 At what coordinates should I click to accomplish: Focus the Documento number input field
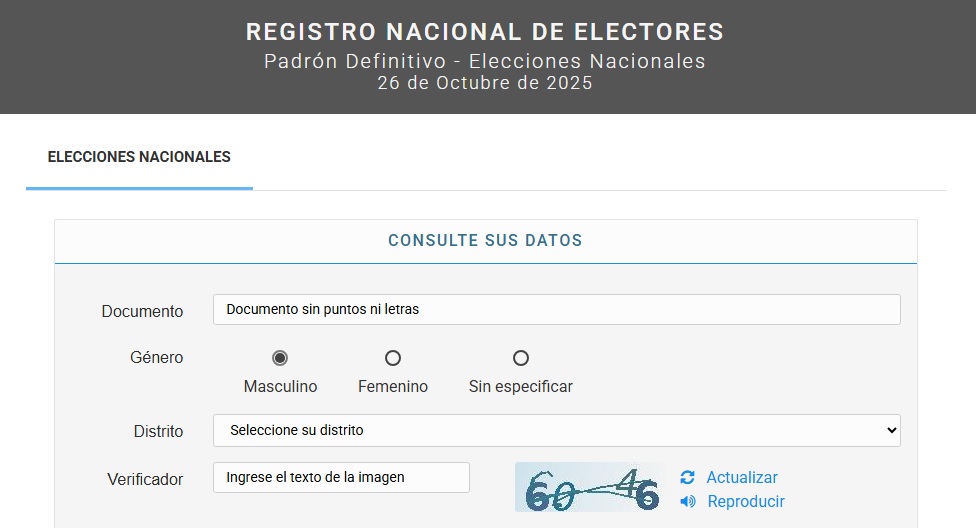[x=556, y=310]
